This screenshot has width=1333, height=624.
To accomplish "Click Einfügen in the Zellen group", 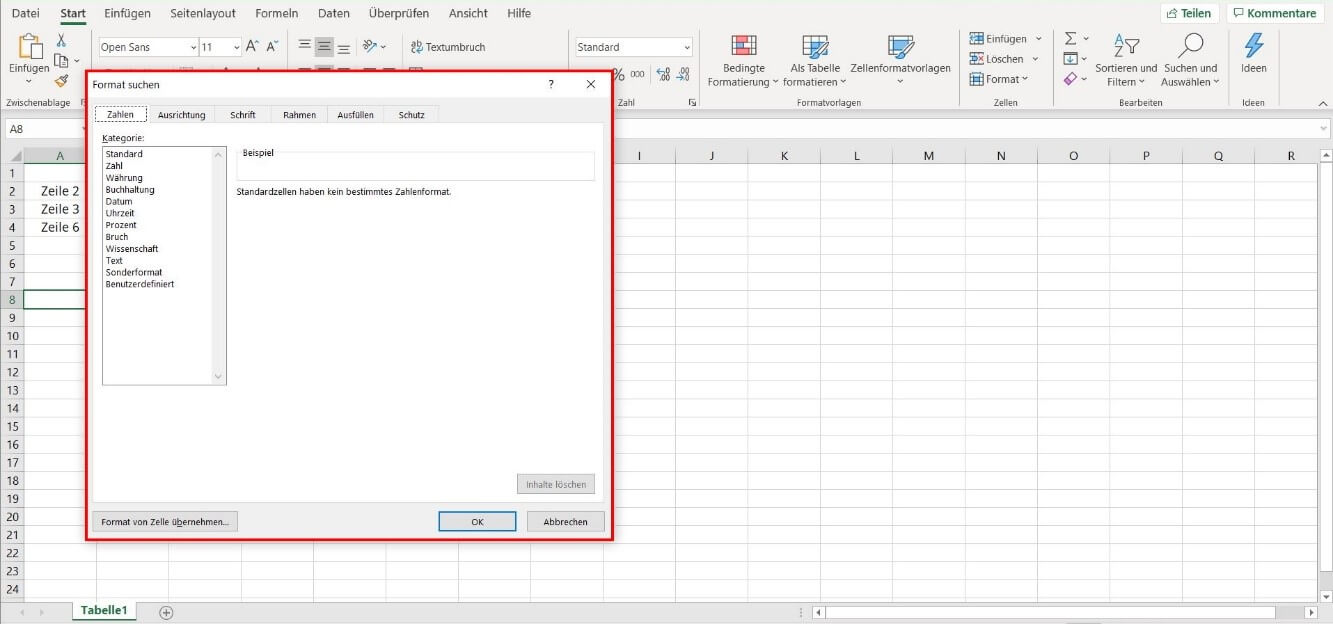I will 1004,39.
